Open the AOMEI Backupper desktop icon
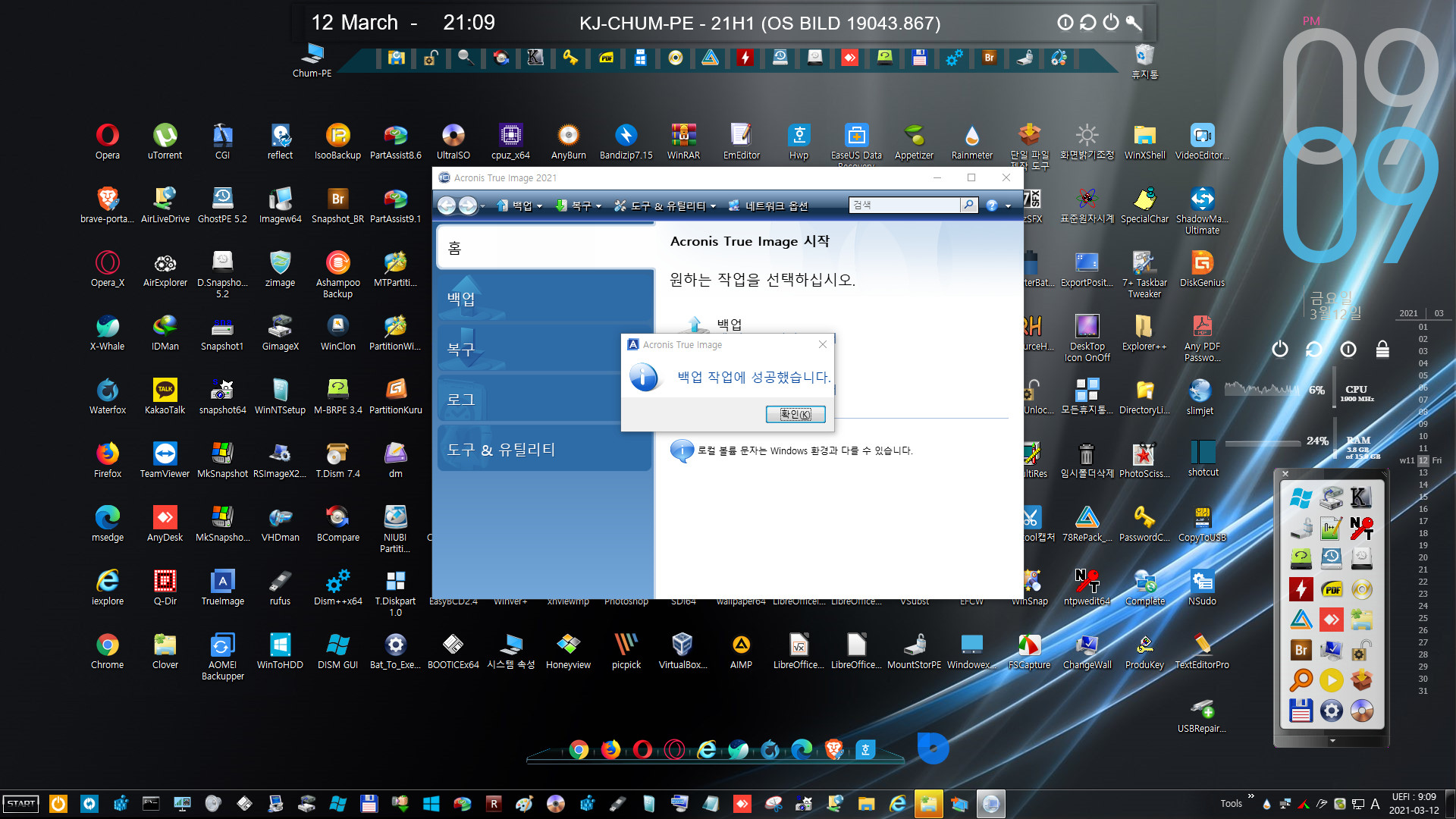The width and height of the screenshot is (1456, 819). 222,657
